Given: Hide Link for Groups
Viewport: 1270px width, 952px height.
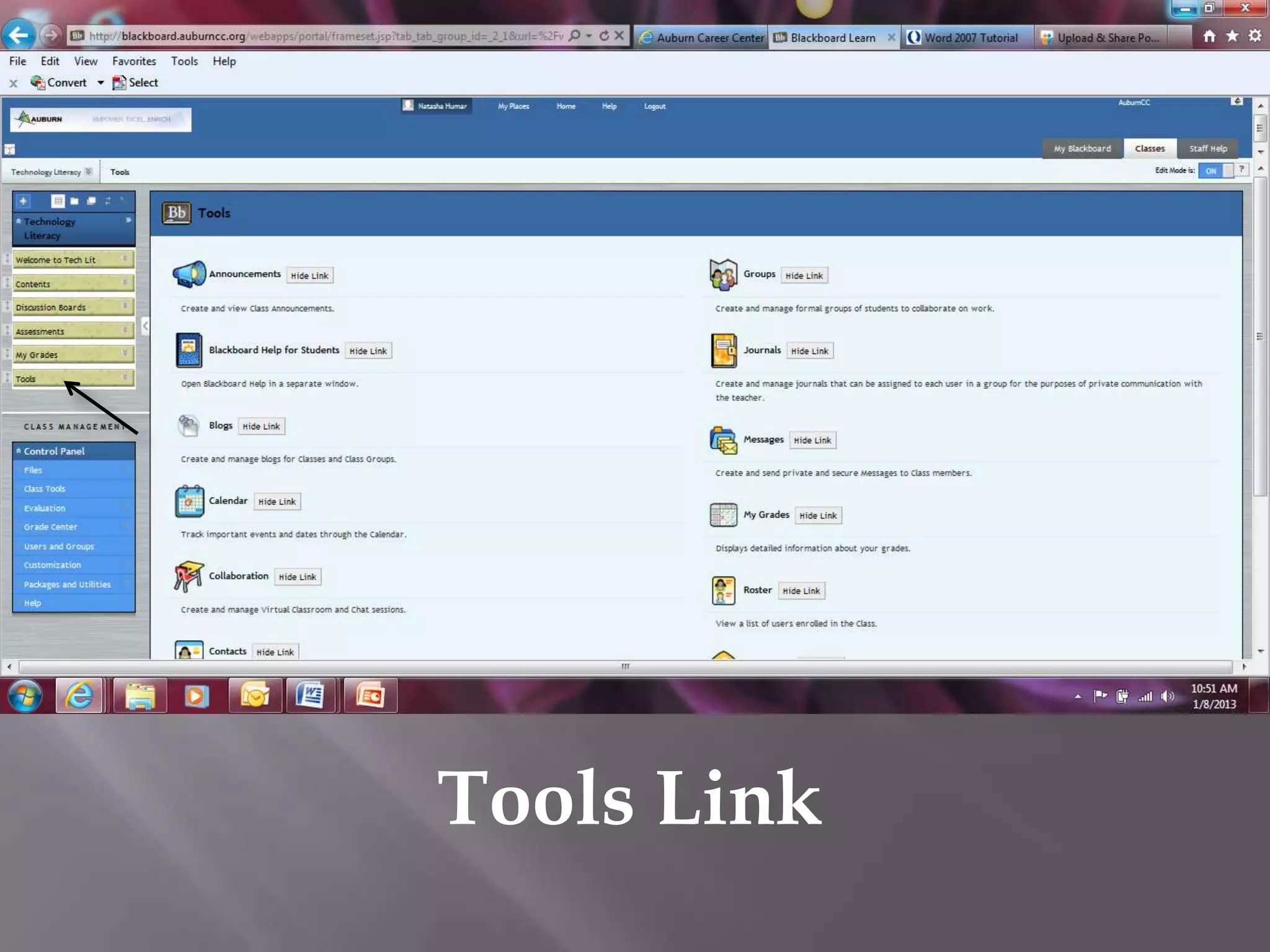Looking at the screenshot, I should coord(804,276).
